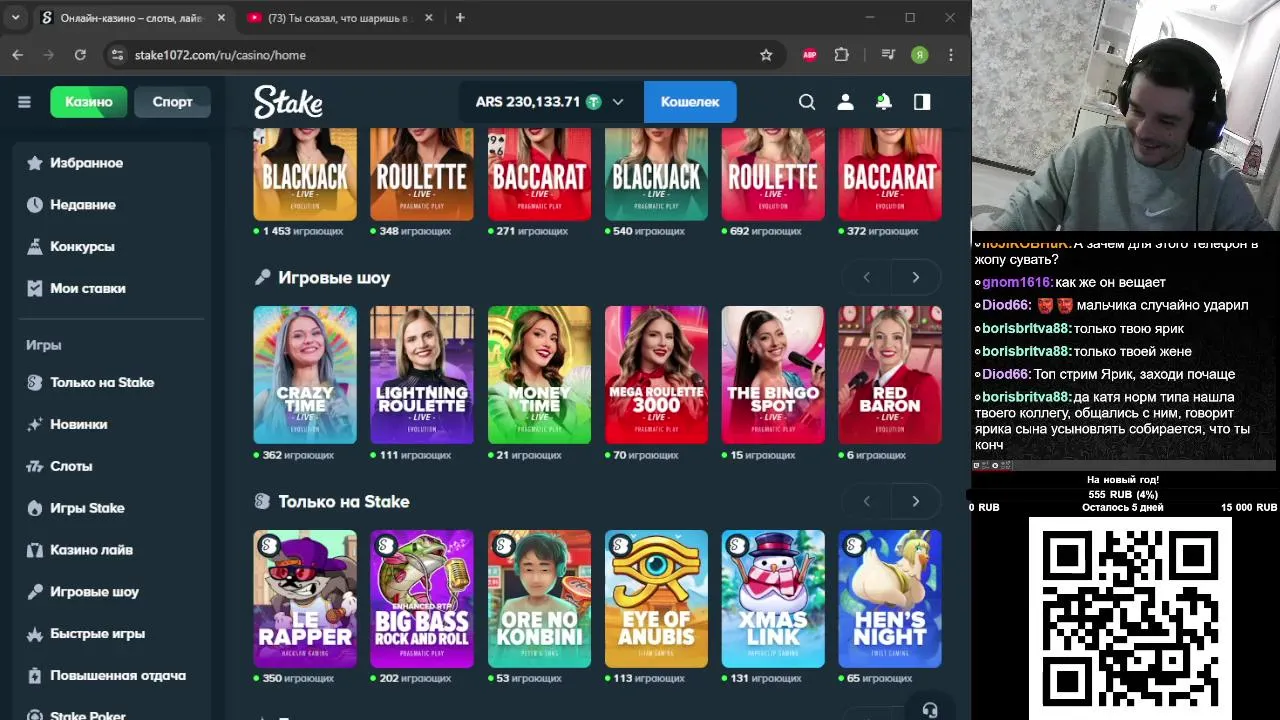Open the Lightning Roulette game card
Image resolution: width=1280 pixels, height=720 pixels.
(x=422, y=375)
